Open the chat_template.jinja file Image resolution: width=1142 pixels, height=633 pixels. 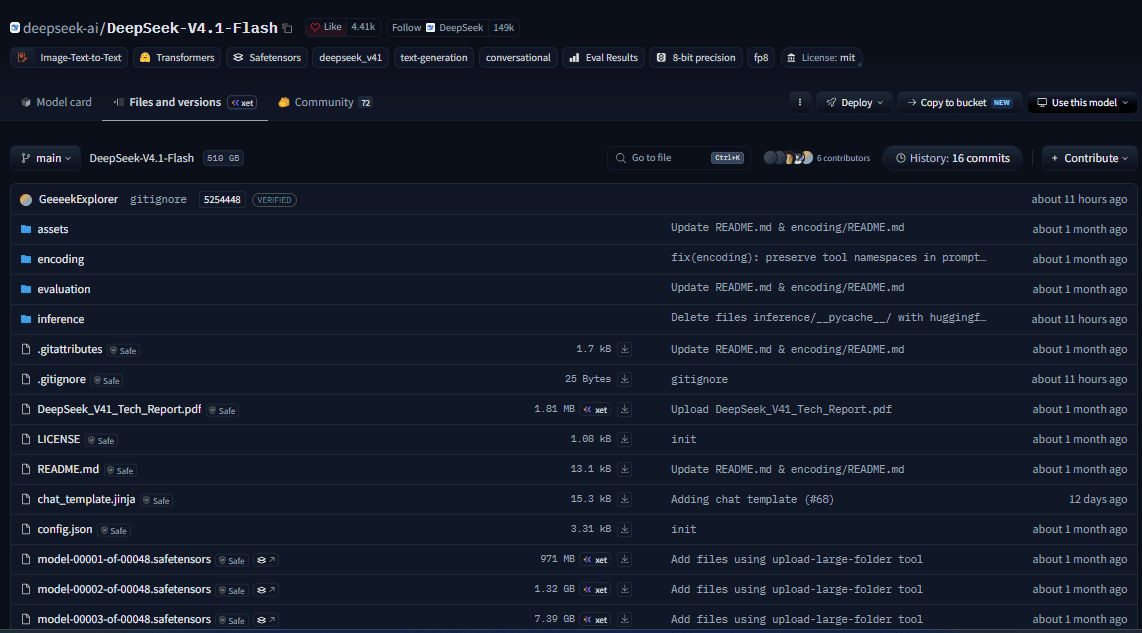pyautogui.click(x=86, y=499)
